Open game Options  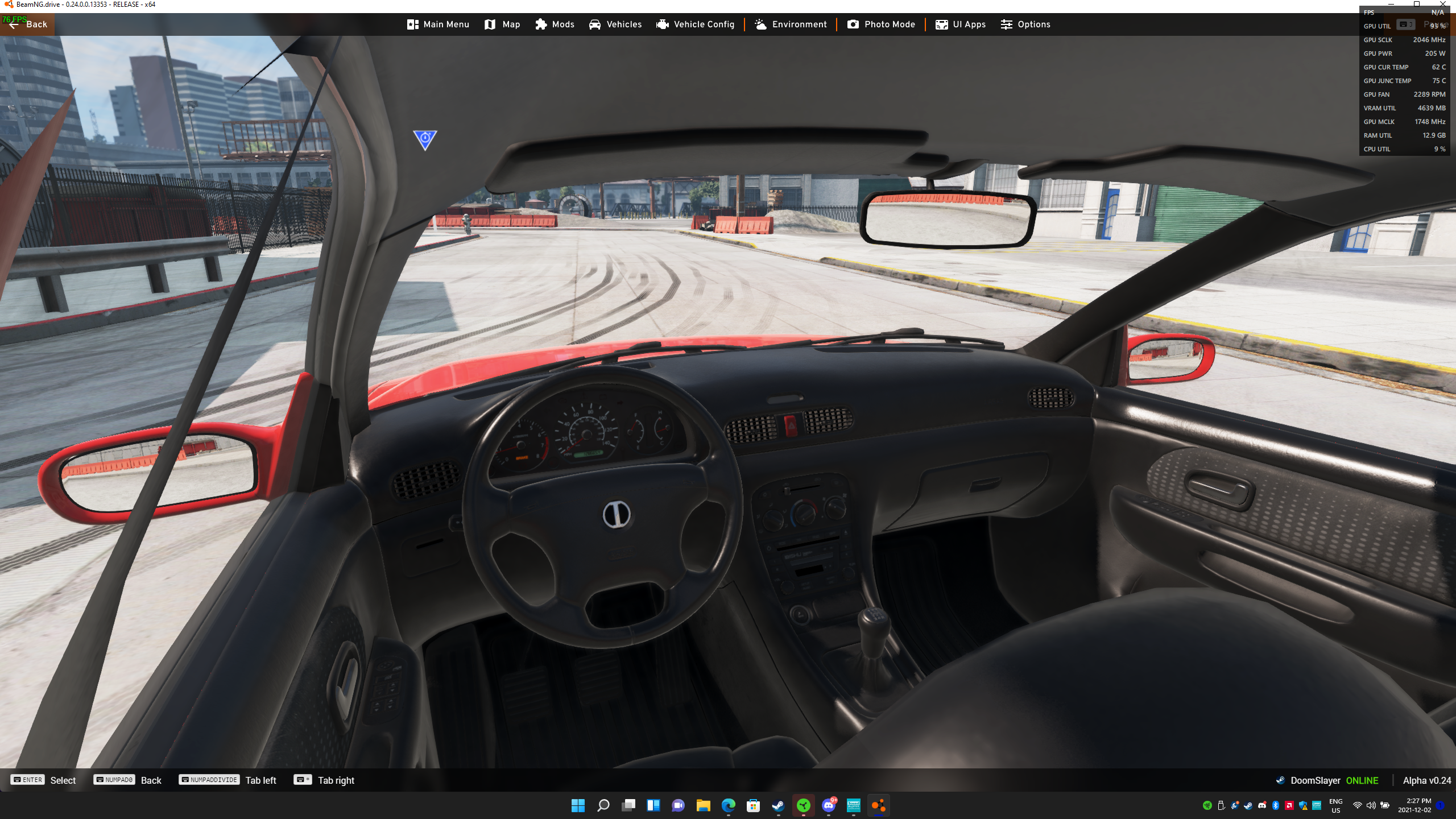1025,24
